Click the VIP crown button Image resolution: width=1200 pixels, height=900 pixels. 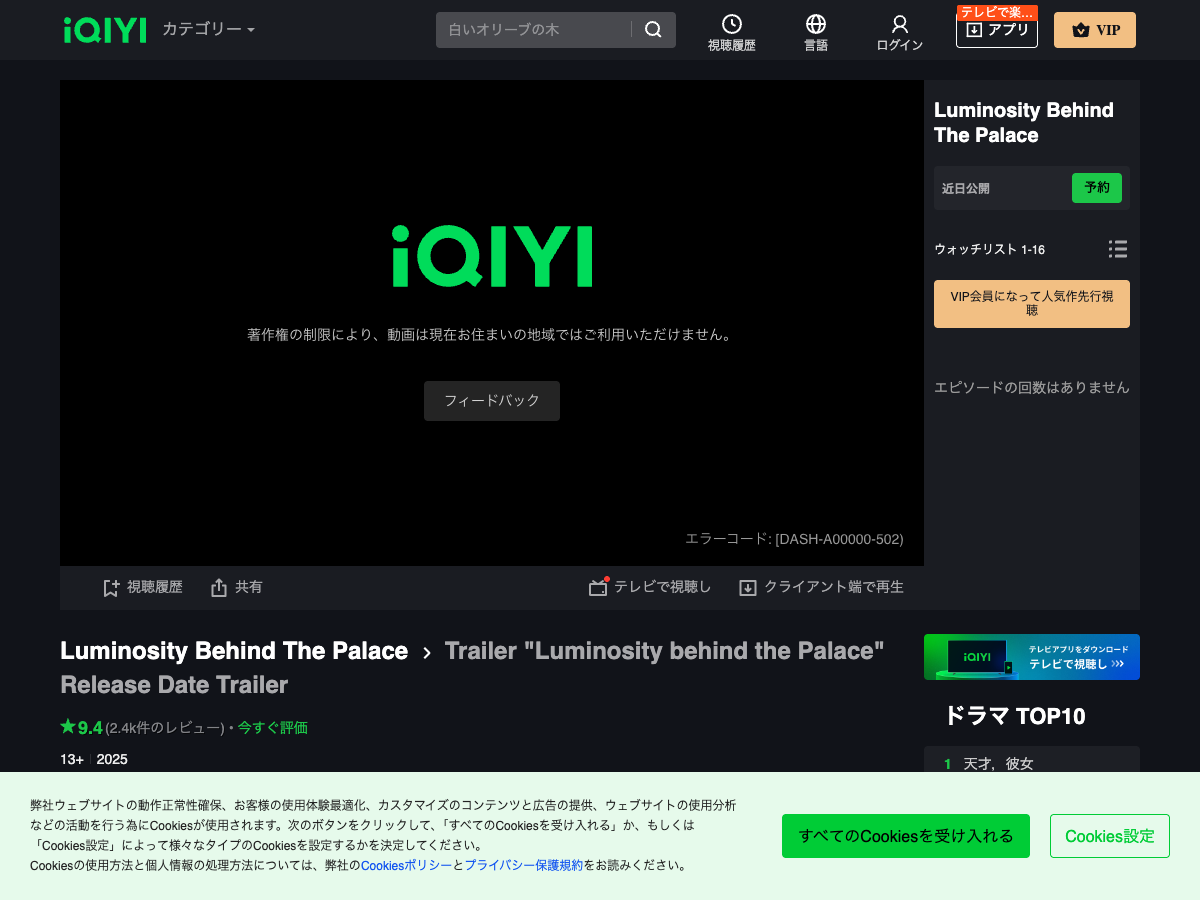point(1095,30)
